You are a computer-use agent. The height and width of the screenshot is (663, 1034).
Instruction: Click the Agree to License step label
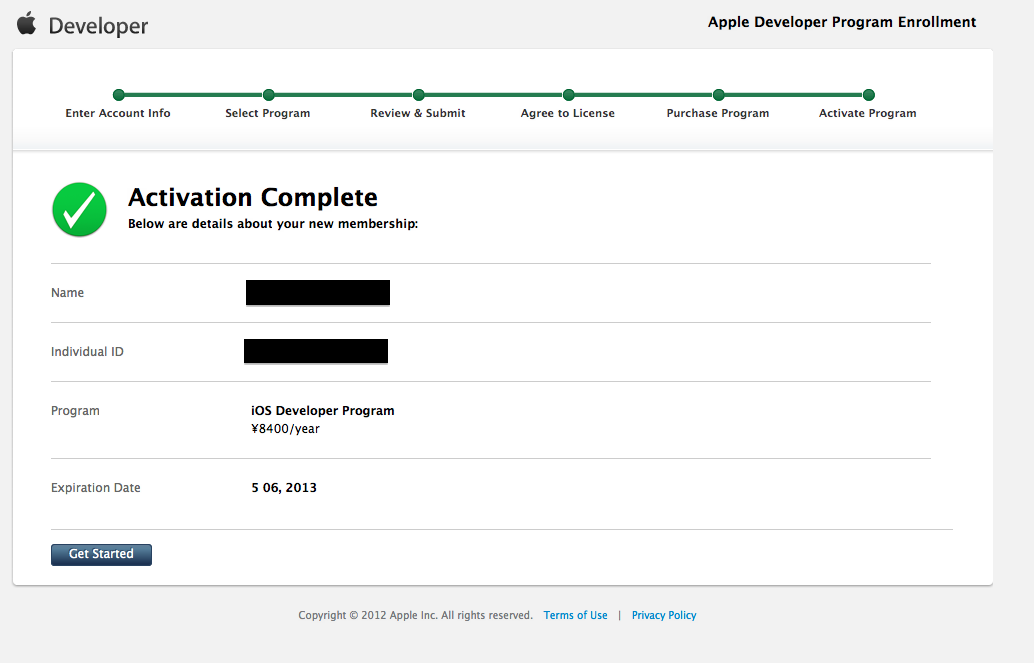click(x=568, y=113)
